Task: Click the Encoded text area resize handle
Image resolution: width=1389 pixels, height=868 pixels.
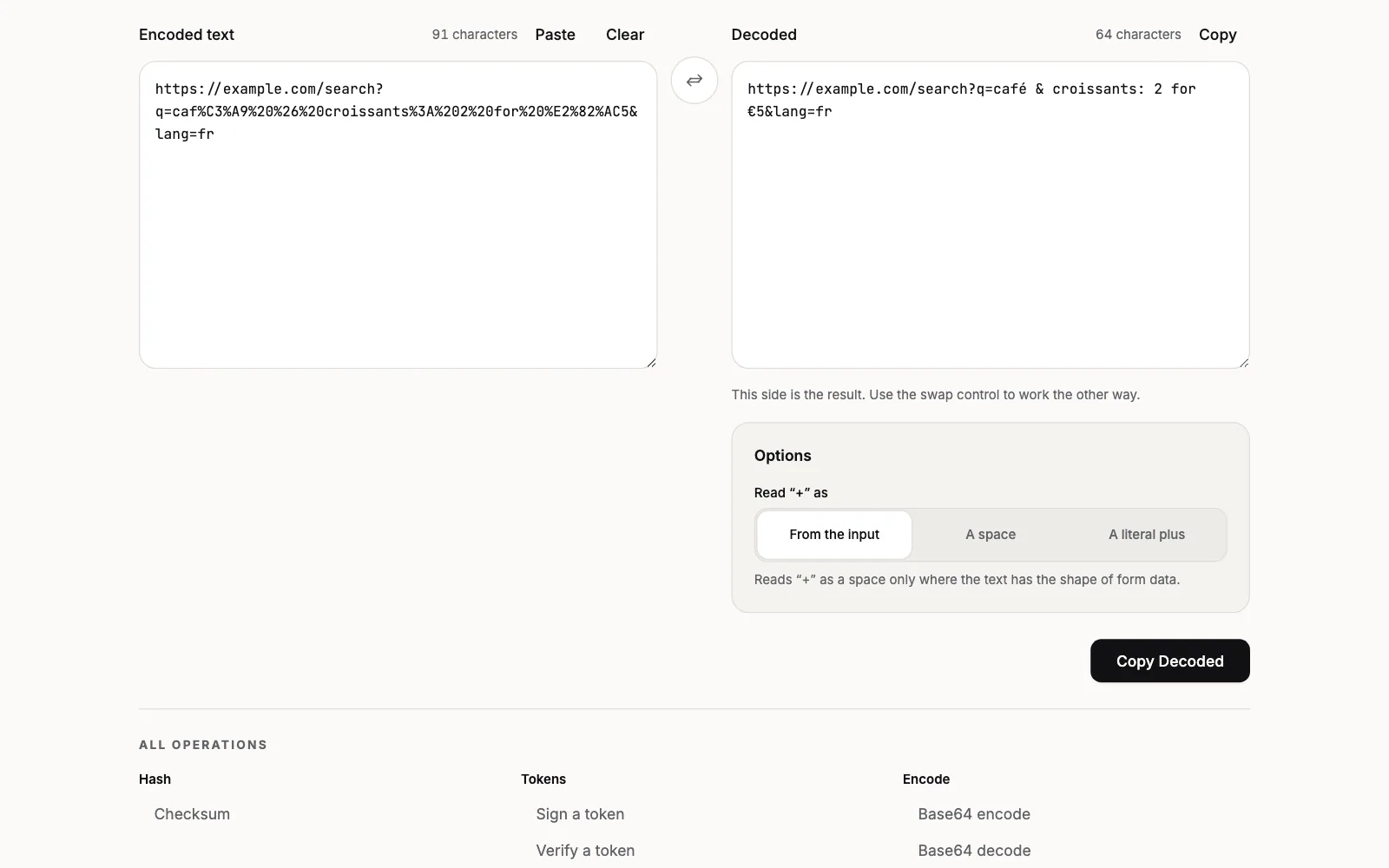Action: click(651, 362)
